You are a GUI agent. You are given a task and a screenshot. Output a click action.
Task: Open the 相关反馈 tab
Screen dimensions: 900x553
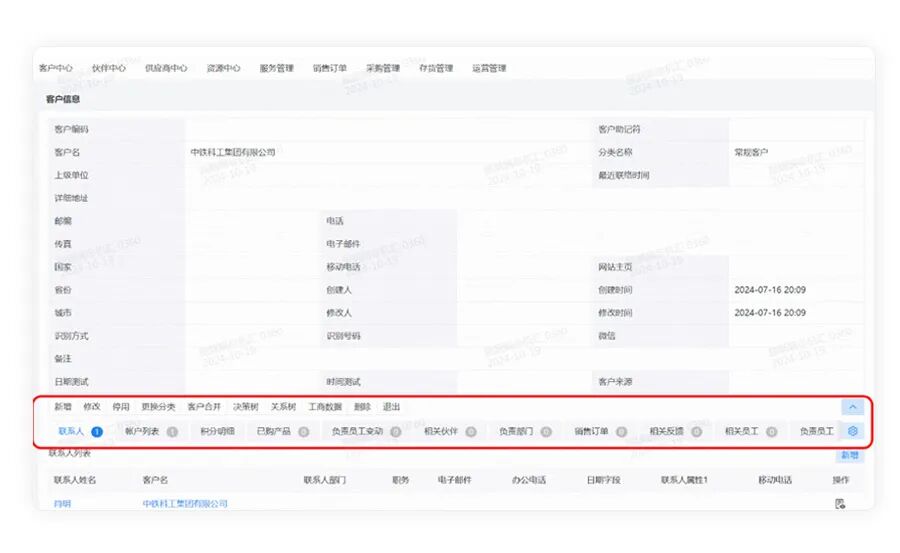667,432
